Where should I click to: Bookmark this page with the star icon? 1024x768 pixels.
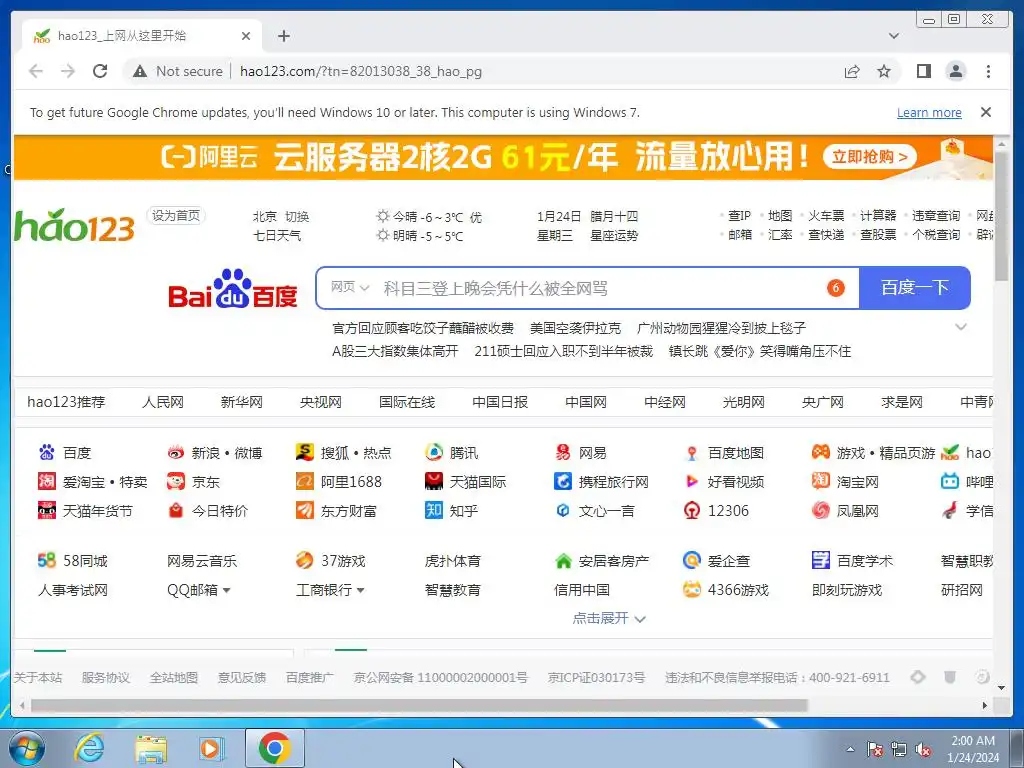(x=884, y=71)
